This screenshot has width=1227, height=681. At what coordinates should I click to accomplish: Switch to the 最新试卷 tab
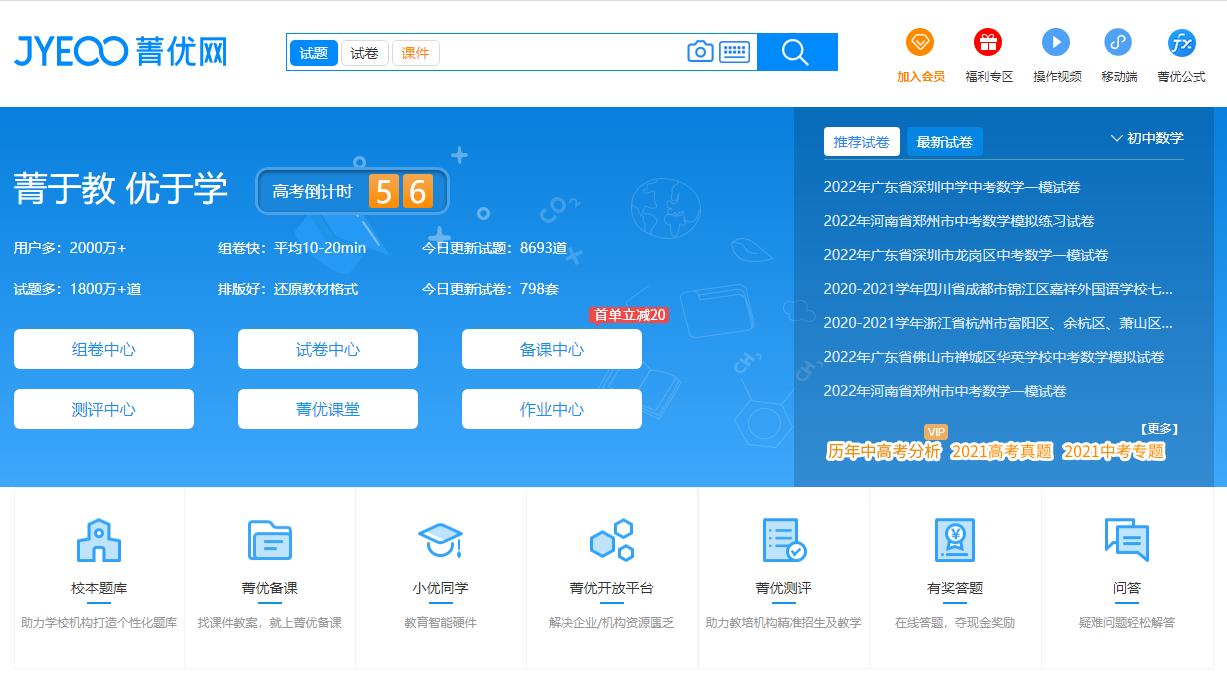(944, 141)
